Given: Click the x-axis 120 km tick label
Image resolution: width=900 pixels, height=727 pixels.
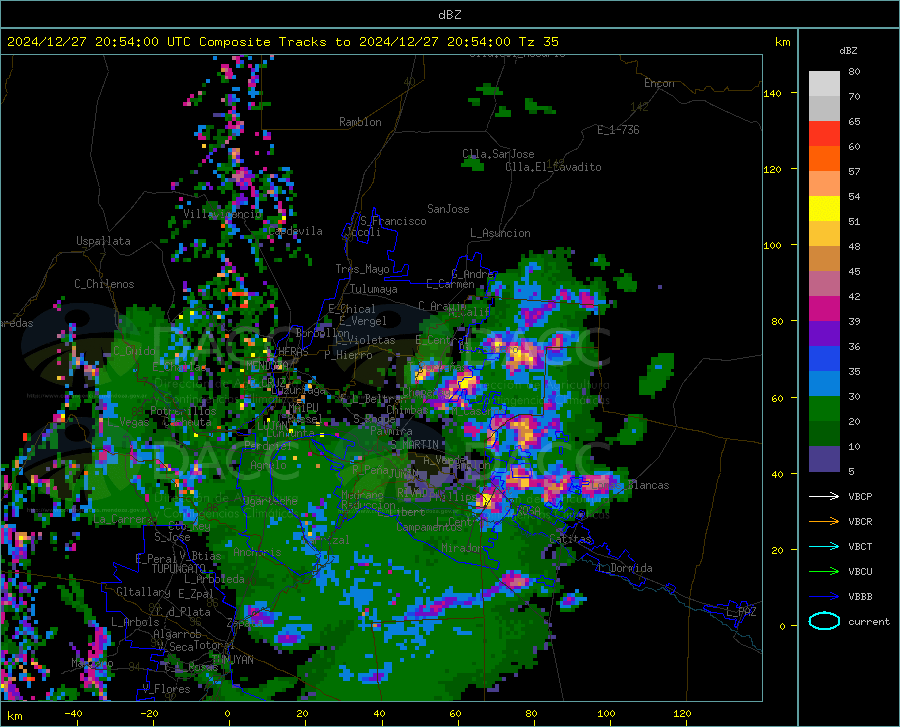Looking at the screenshot, I should click(682, 713).
